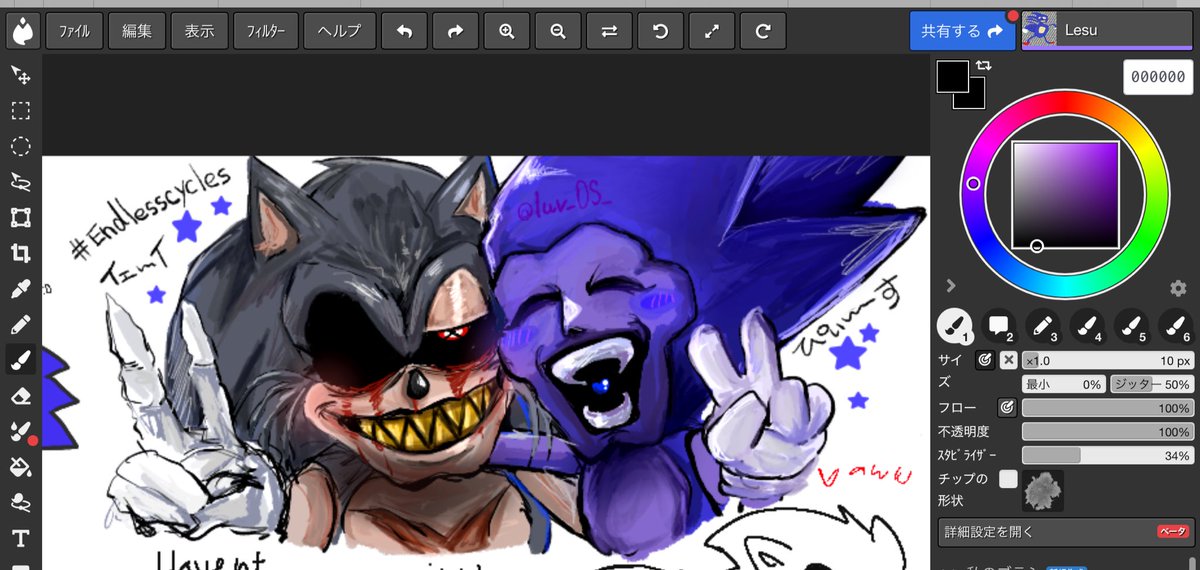This screenshot has height=570, width=1200.
Task: Select the lasso selection tool
Action: click(x=20, y=182)
